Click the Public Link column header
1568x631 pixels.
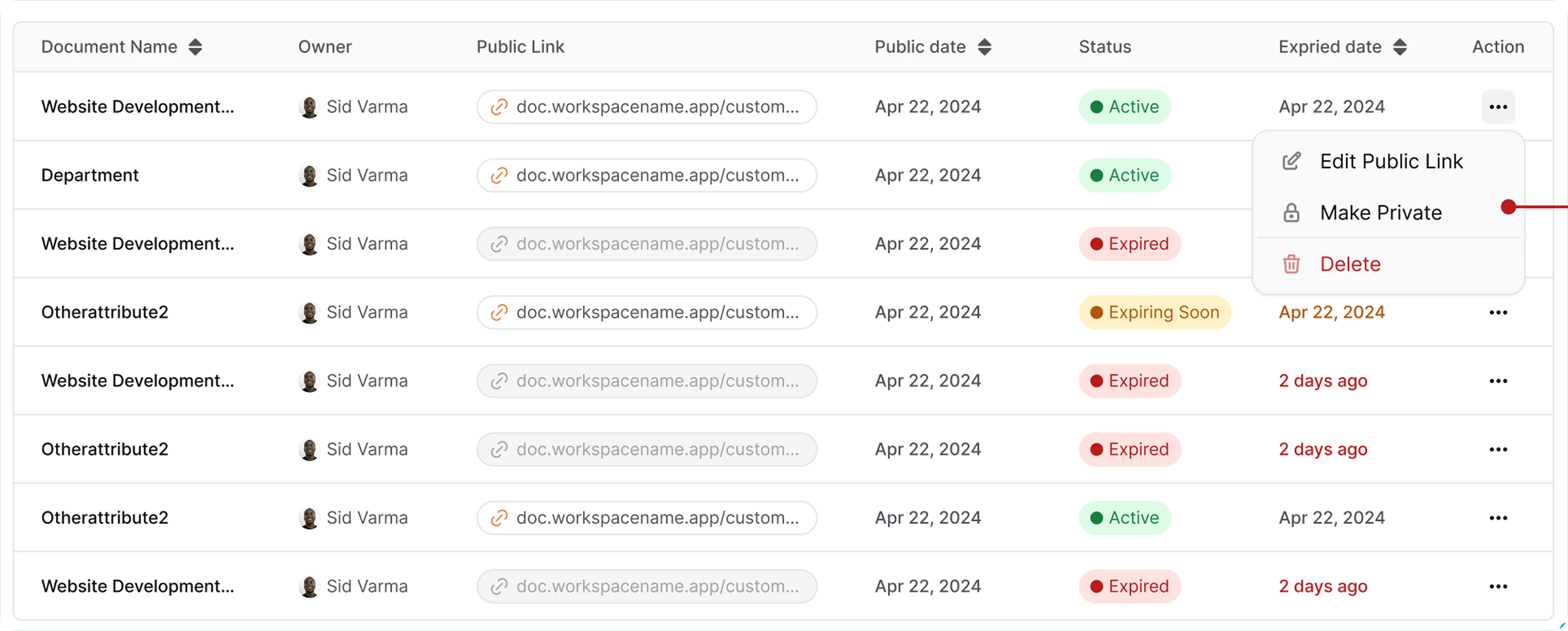tap(520, 47)
